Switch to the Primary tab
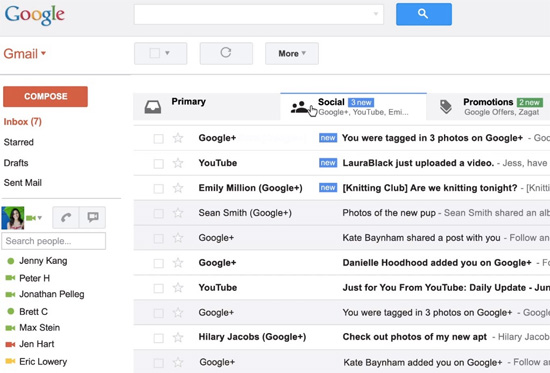 pyautogui.click(x=207, y=107)
